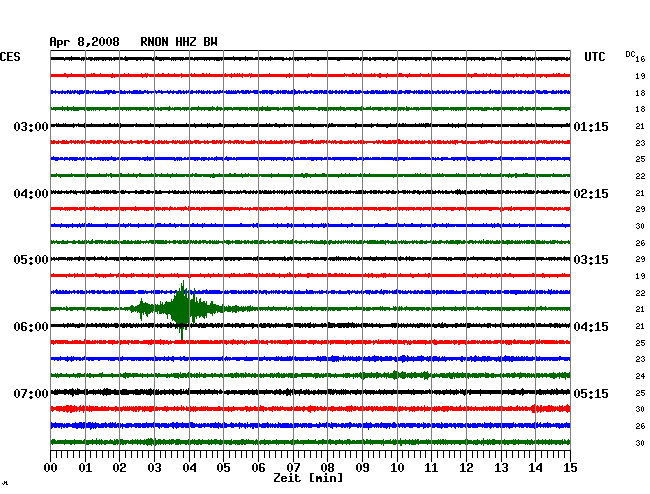Click the 07 minute axis tick label
The image size is (650, 494).
(x=293, y=467)
